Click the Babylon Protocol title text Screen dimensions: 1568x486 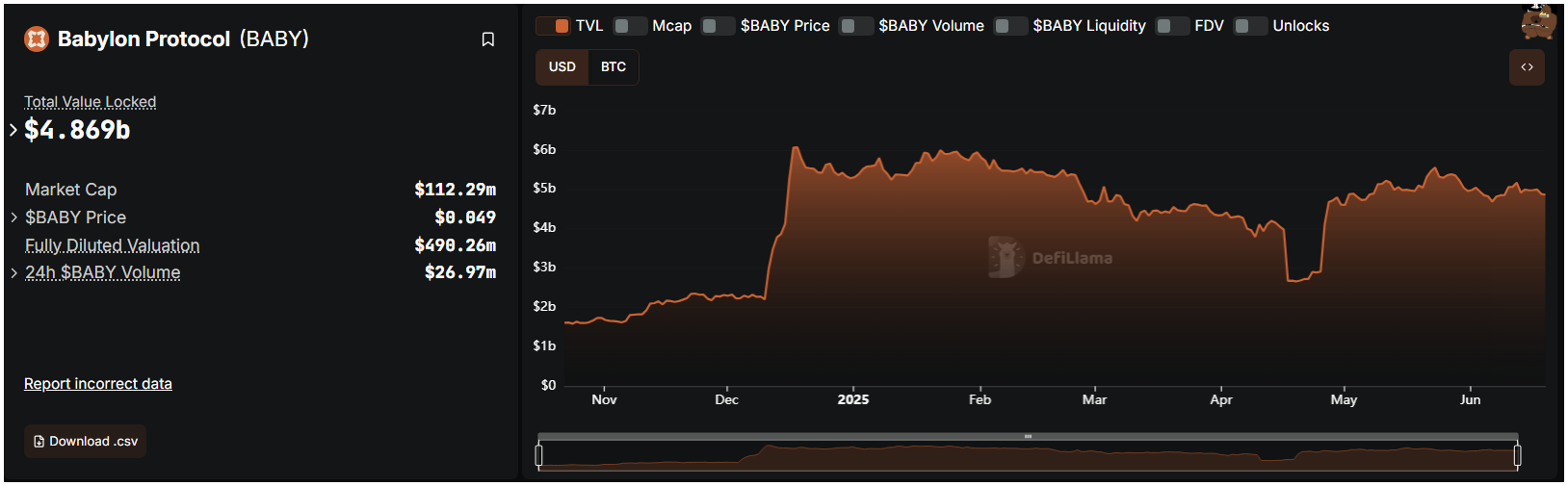click(x=144, y=39)
